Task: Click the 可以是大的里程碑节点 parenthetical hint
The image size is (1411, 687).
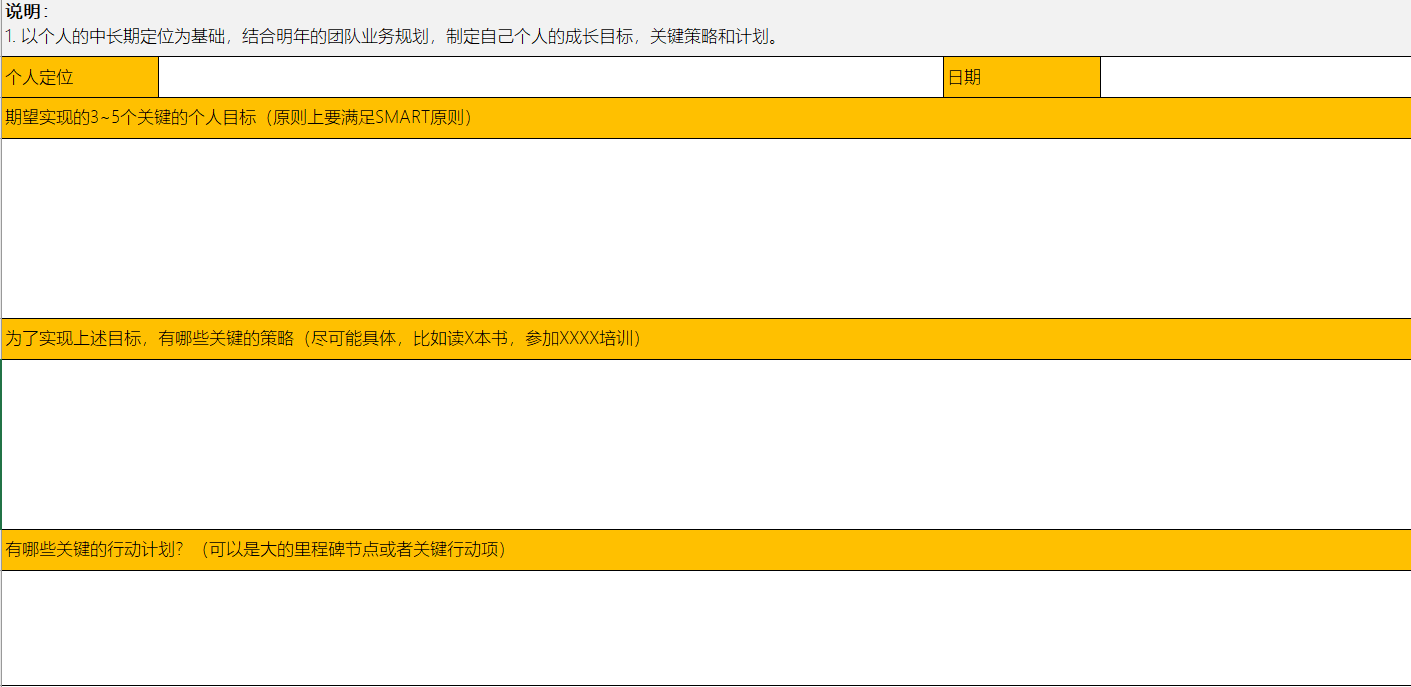Action: click(290, 550)
